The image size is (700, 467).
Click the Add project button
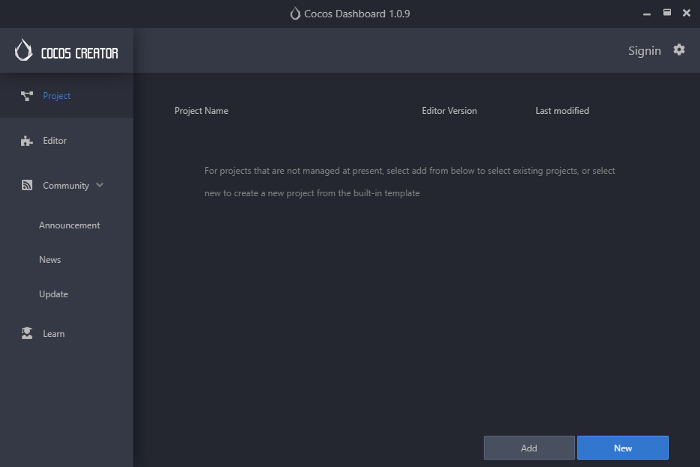point(529,448)
